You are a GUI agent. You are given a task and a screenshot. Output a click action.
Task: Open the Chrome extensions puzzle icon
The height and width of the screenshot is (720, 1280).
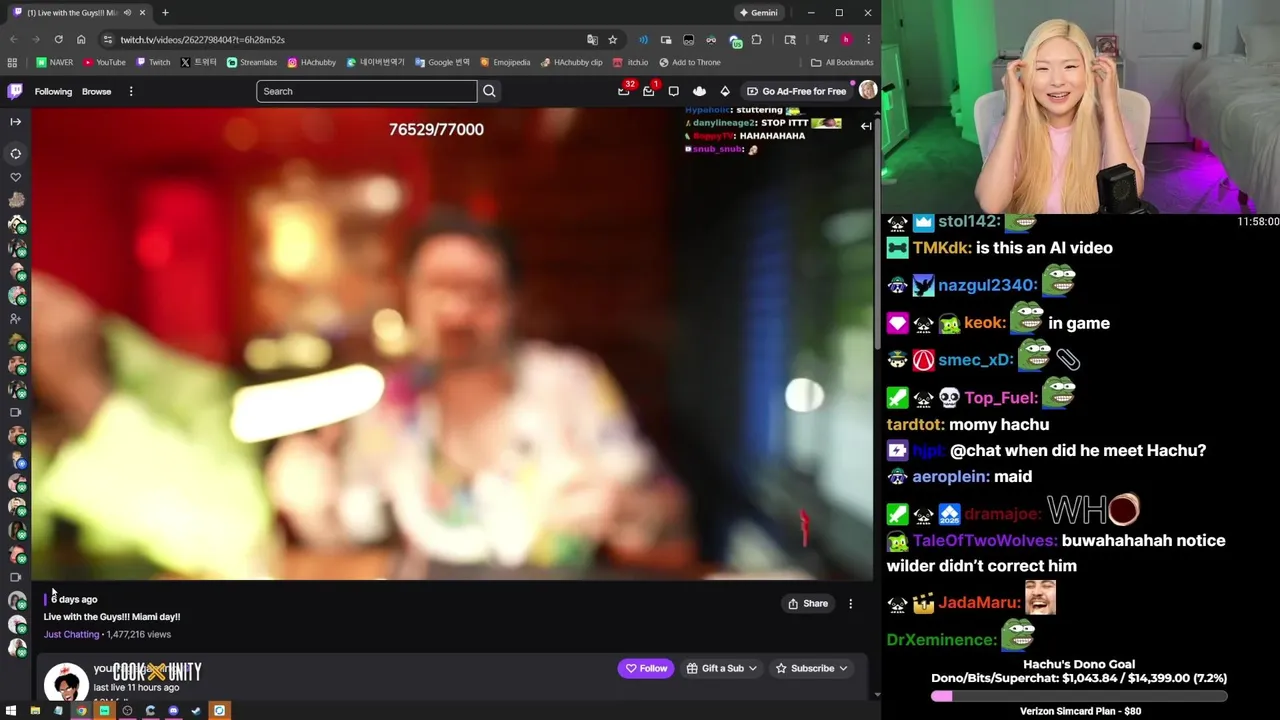[x=757, y=39]
